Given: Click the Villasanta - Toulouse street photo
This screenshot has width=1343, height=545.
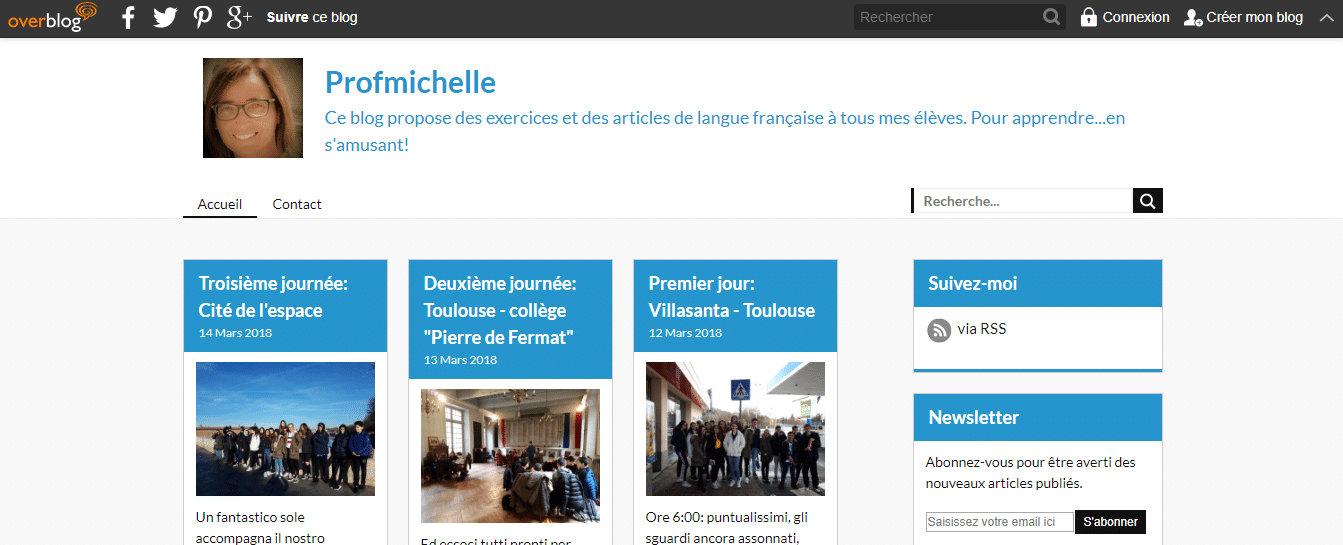Looking at the screenshot, I should (735, 429).
